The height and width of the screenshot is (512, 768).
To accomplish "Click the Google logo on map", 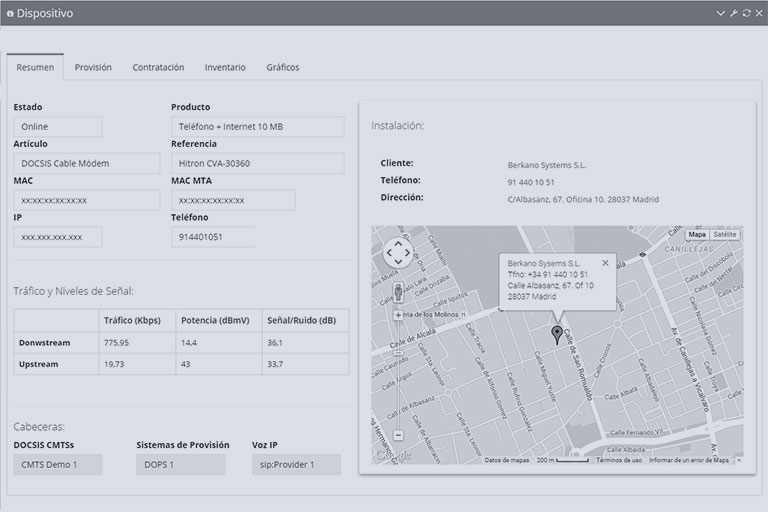I will pyautogui.click(x=392, y=455).
